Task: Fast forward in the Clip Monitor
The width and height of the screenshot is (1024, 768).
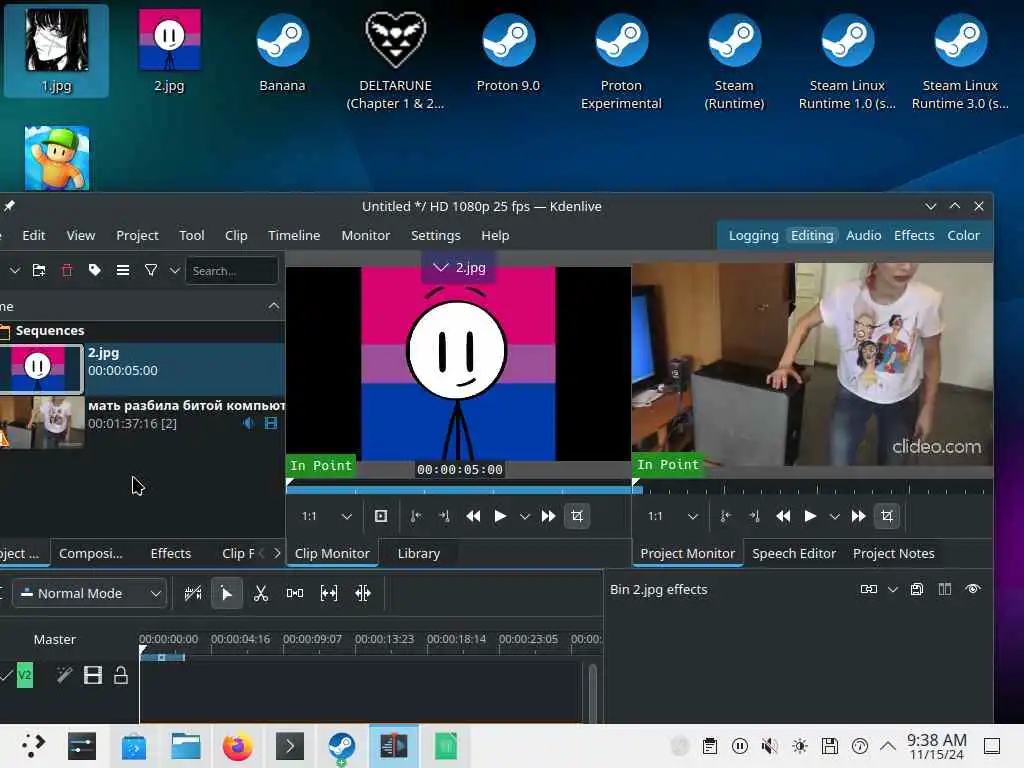Action: click(x=549, y=517)
